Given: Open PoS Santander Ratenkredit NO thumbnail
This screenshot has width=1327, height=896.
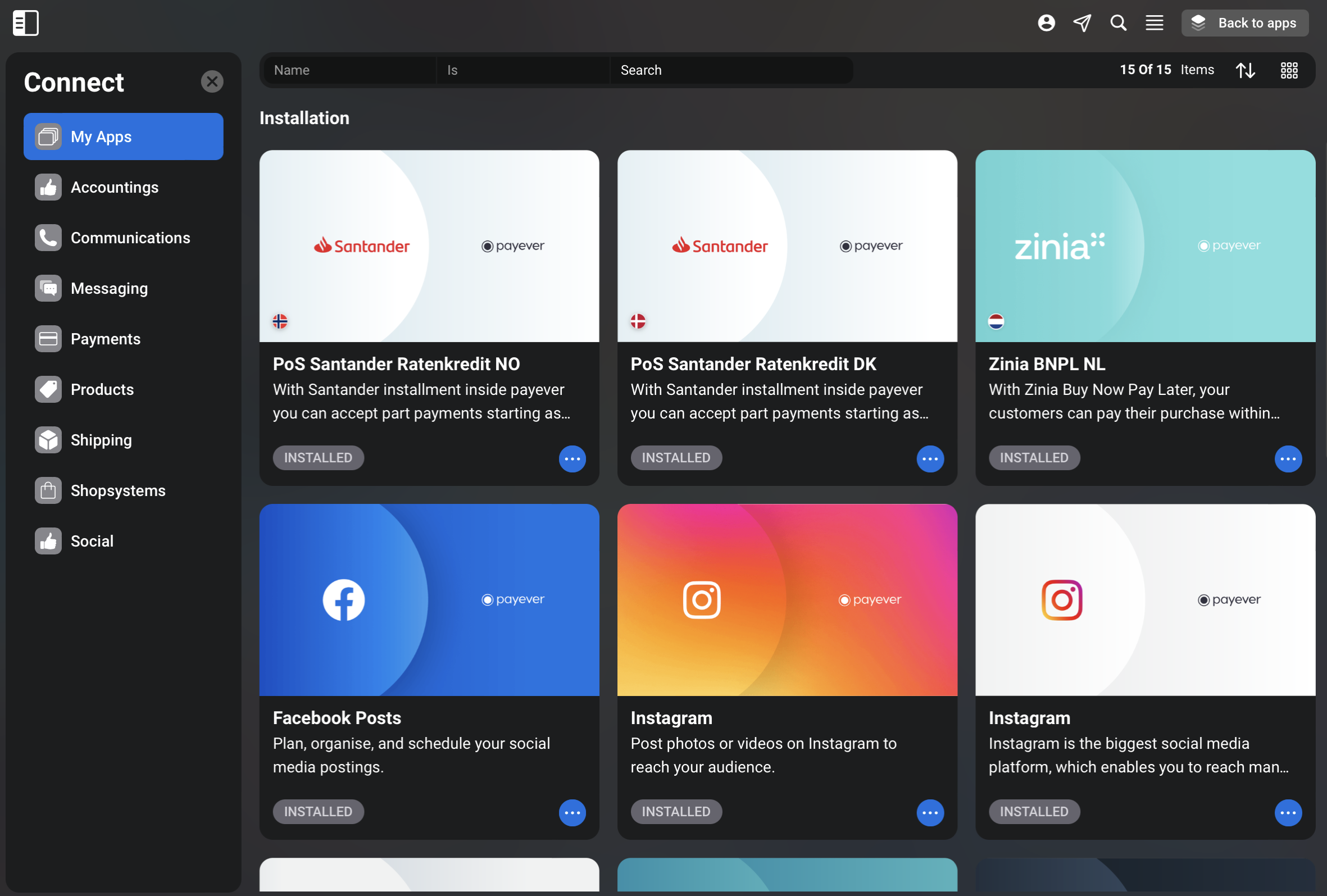Looking at the screenshot, I should pyautogui.click(x=429, y=246).
